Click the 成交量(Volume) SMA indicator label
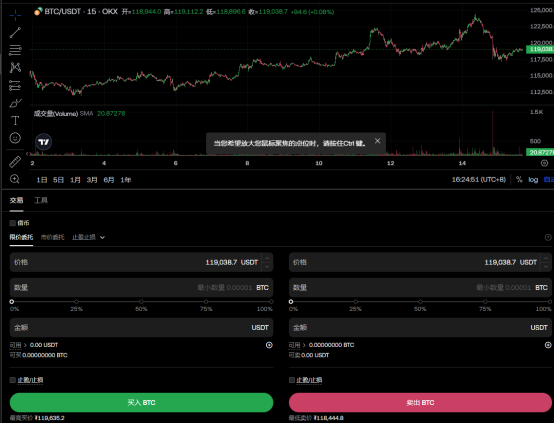This screenshot has width=554, height=423. click(x=64, y=113)
